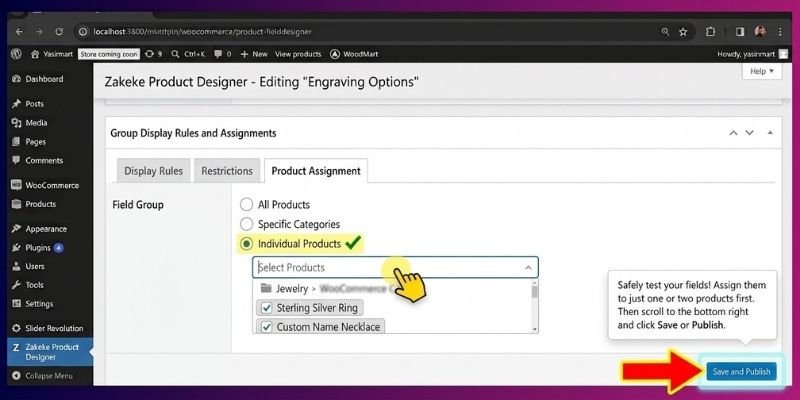Visit the Yasirmart site home link

pos(52,54)
